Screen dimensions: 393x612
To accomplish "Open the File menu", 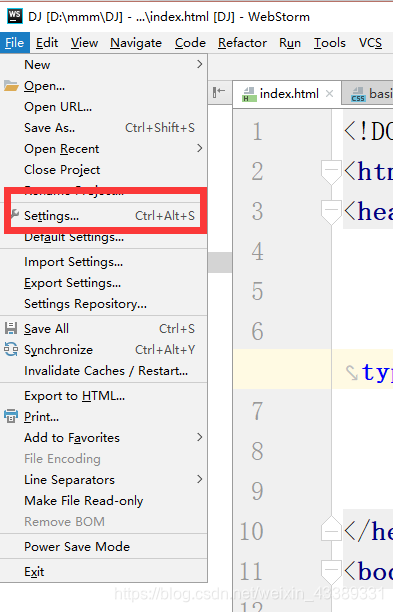I will [14, 43].
